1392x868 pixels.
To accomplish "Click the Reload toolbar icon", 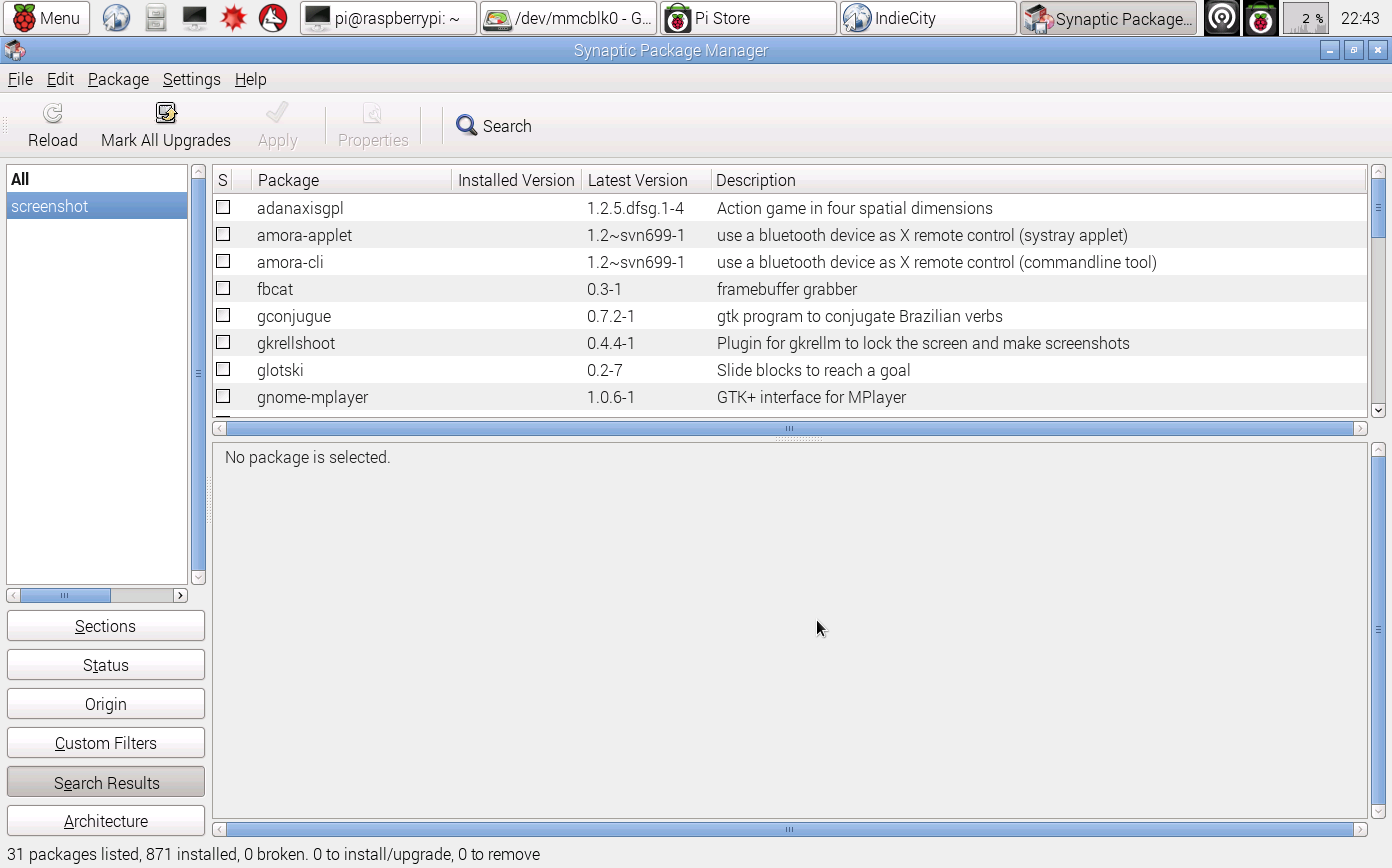I will (x=52, y=114).
